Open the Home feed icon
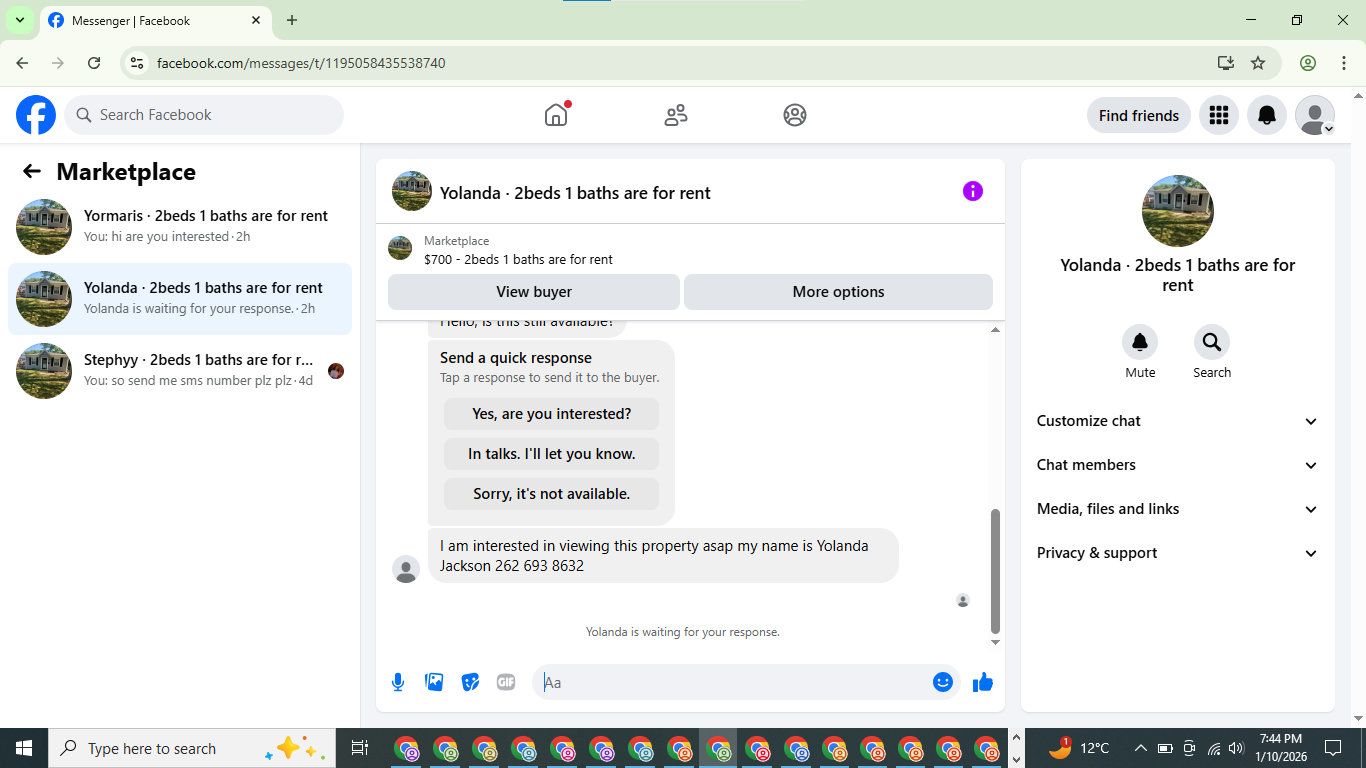Screen dimensions: 1366x768 (556, 115)
